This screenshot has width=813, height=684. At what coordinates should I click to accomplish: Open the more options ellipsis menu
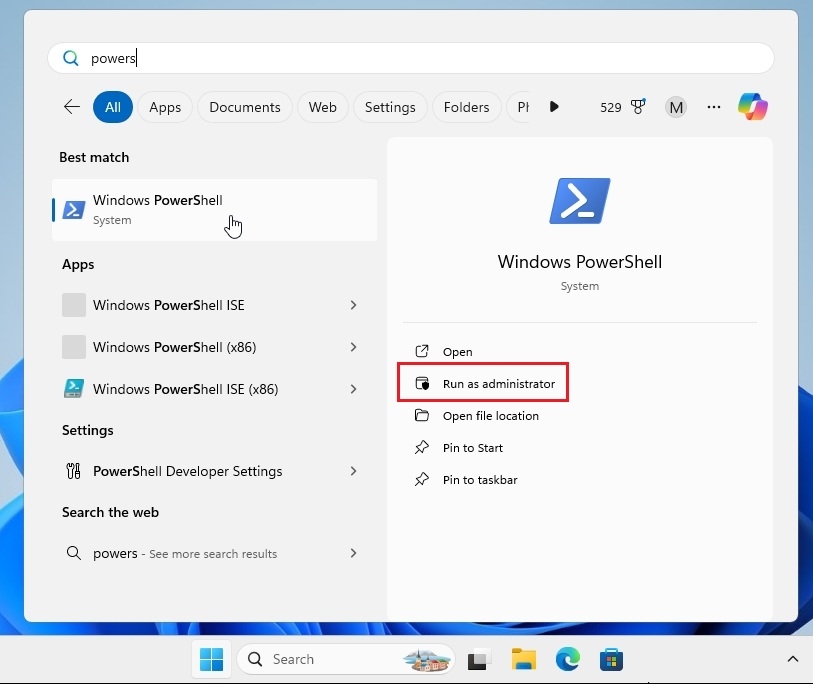pyautogui.click(x=713, y=107)
